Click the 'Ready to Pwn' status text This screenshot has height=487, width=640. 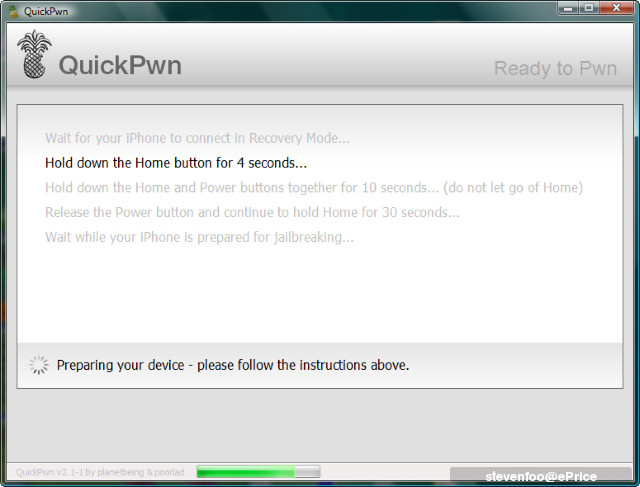tap(555, 68)
